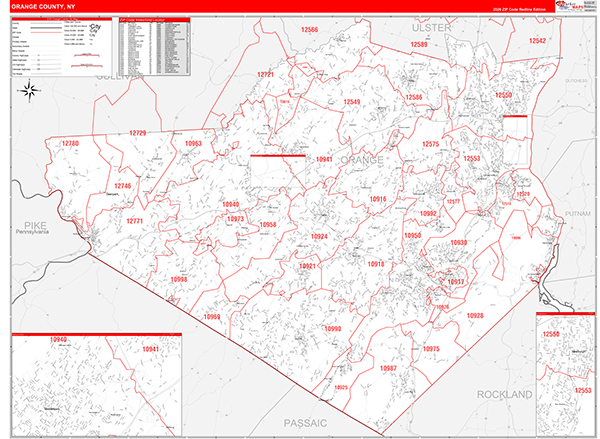600x439 pixels.
Task: Click ZIP code 12575
Action: [430, 144]
